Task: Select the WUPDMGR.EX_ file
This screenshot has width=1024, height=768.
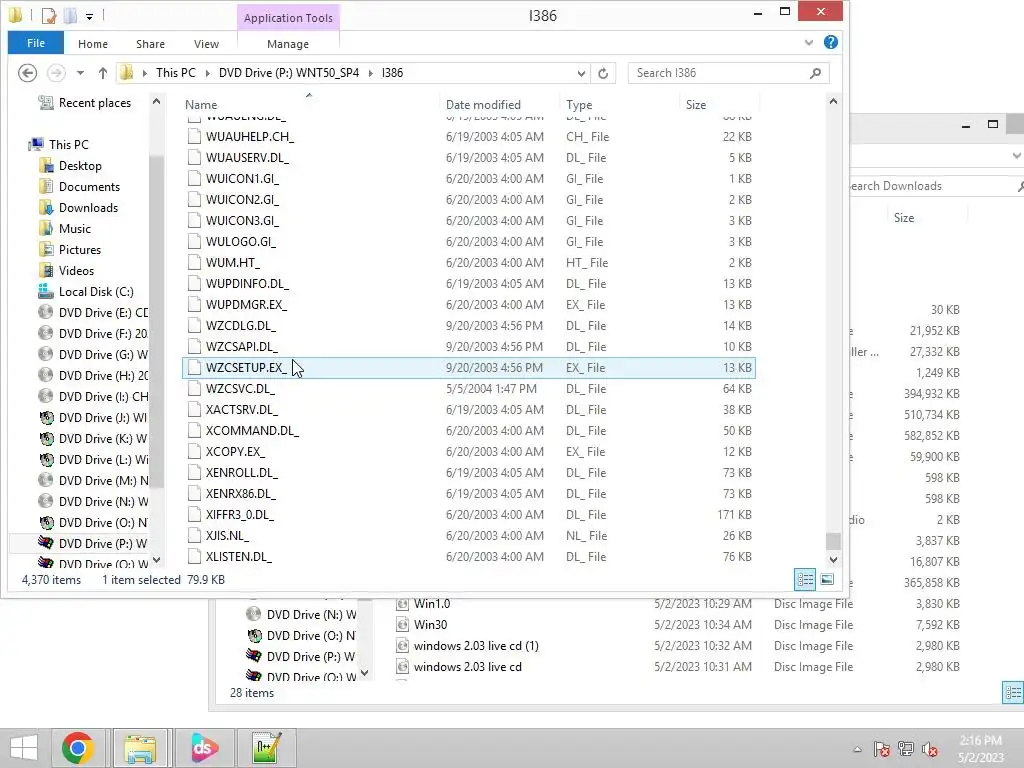Action: (468, 305)
